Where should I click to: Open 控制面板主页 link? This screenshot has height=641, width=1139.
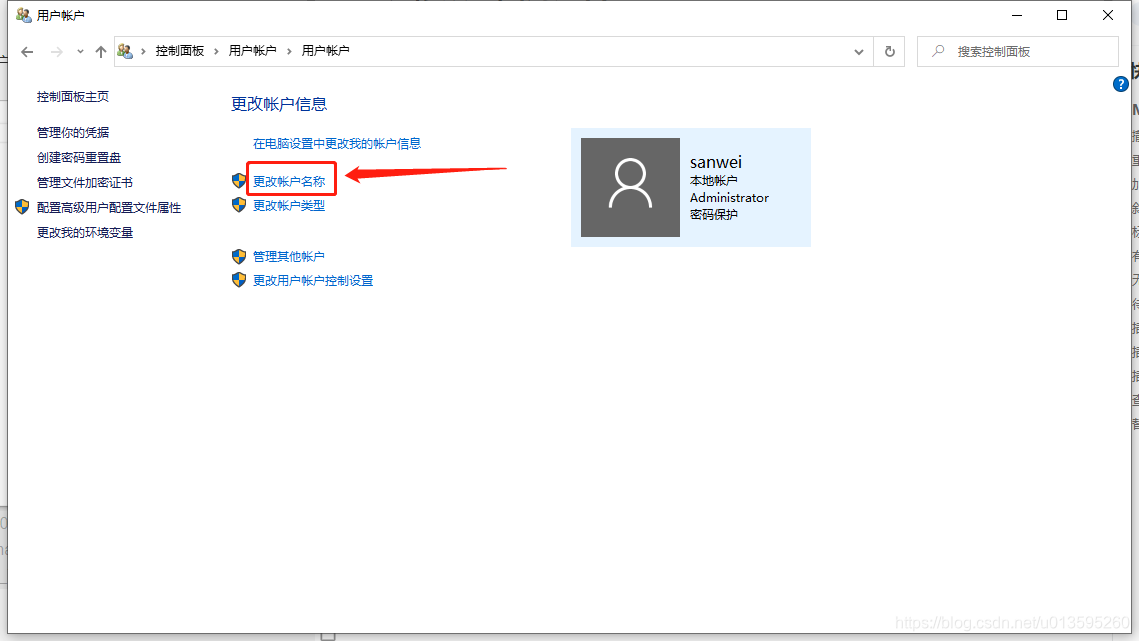pos(73,97)
